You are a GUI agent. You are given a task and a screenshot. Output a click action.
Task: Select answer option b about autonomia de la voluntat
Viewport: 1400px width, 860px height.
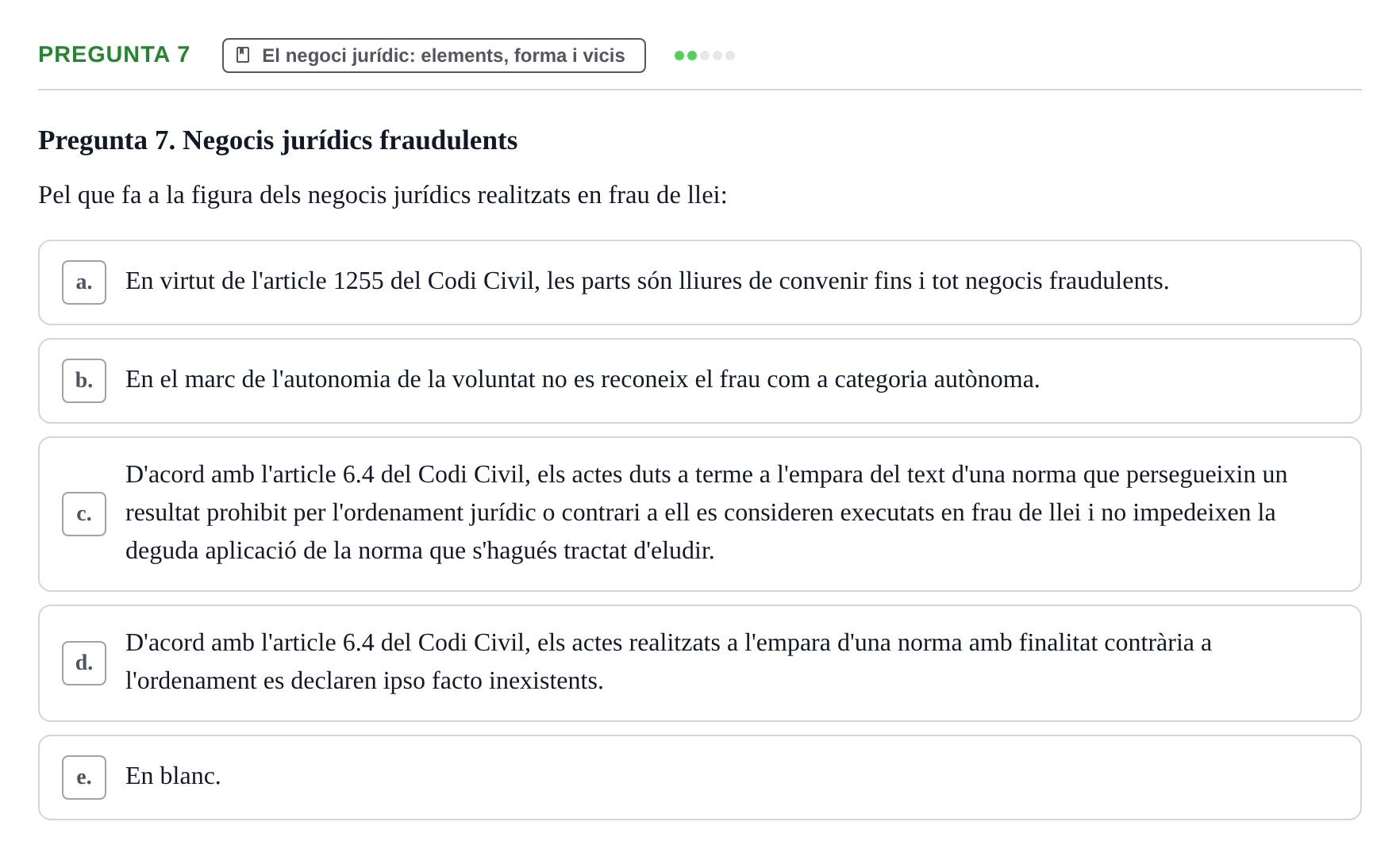click(x=699, y=381)
